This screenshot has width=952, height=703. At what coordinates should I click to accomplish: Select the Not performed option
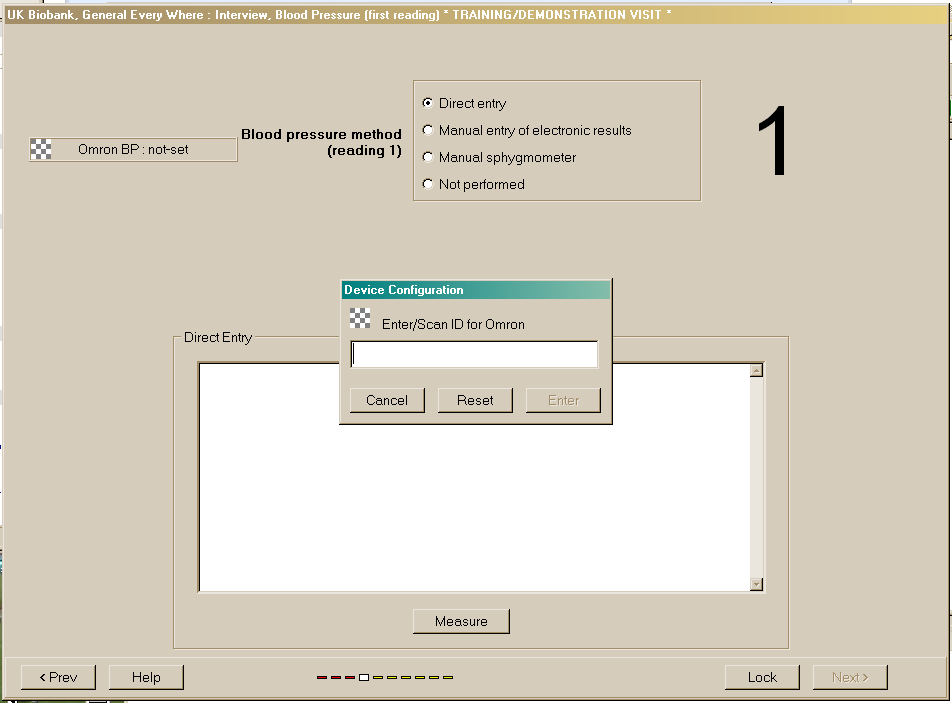pyautogui.click(x=428, y=184)
